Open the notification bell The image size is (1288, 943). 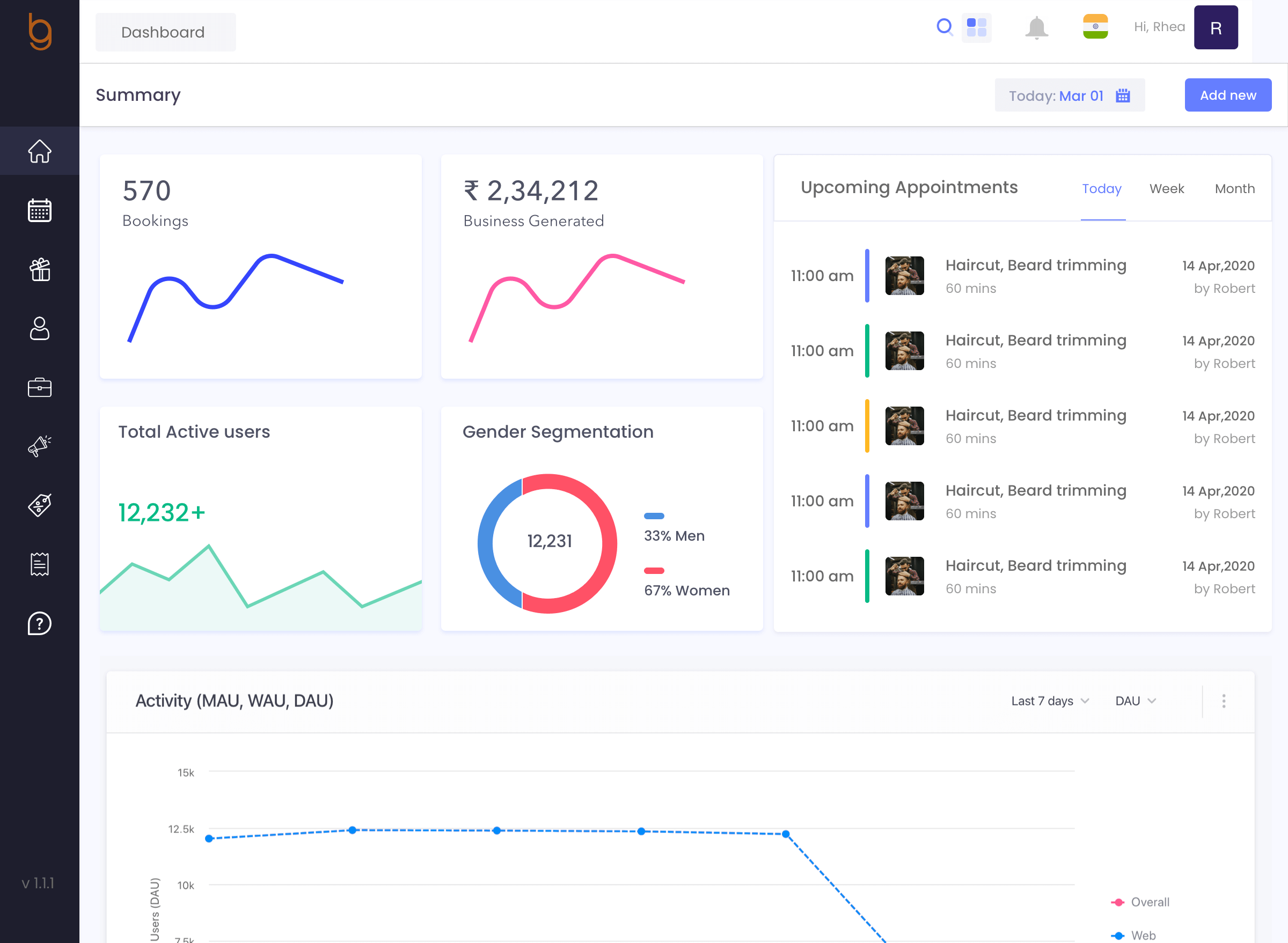click(x=1036, y=27)
